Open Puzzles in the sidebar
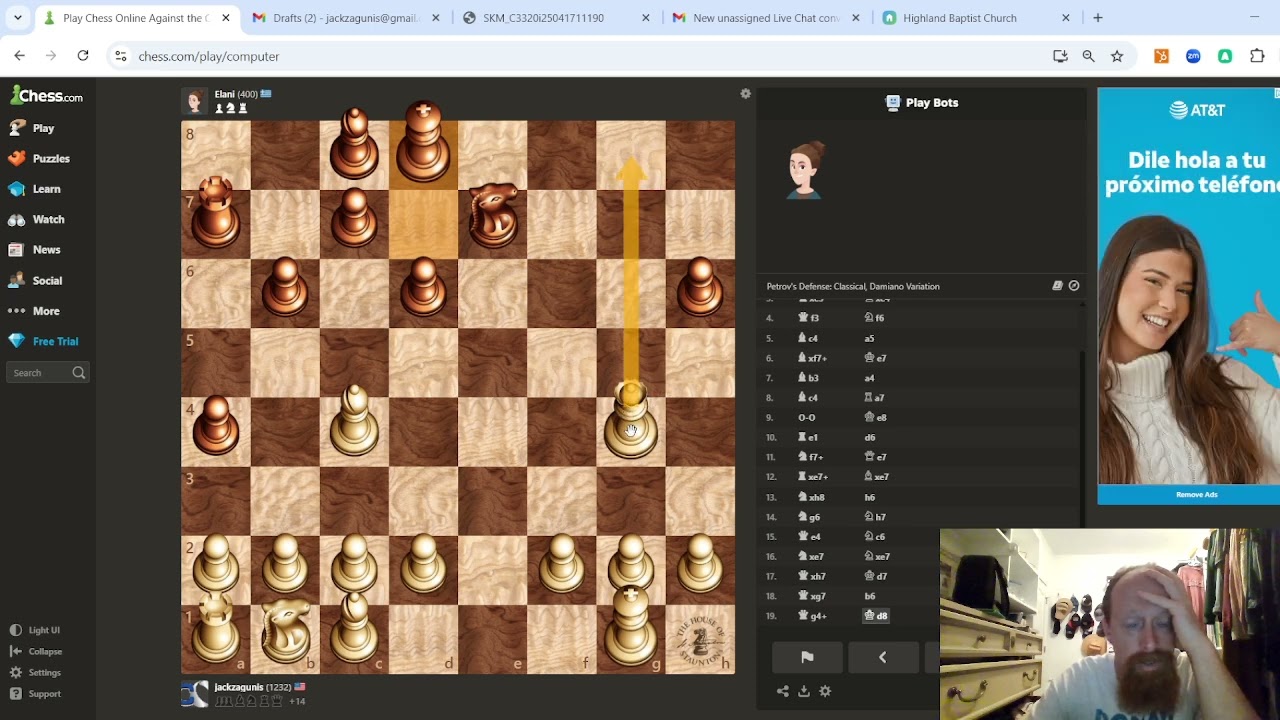Image resolution: width=1280 pixels, height=720 pixels. (x=39, y=158)
